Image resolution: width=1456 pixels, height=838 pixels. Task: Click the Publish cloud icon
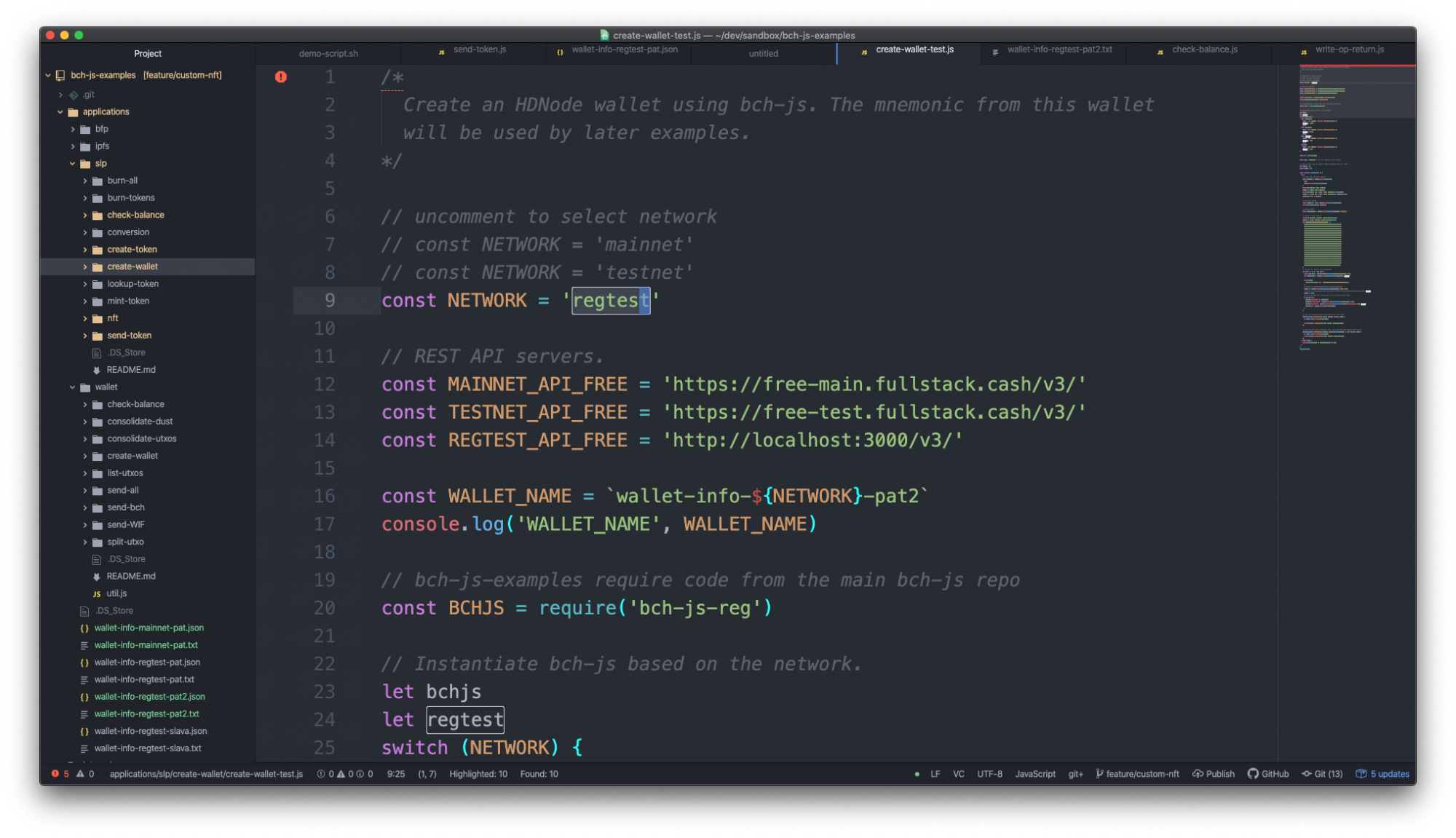(x=1198, y=774)
